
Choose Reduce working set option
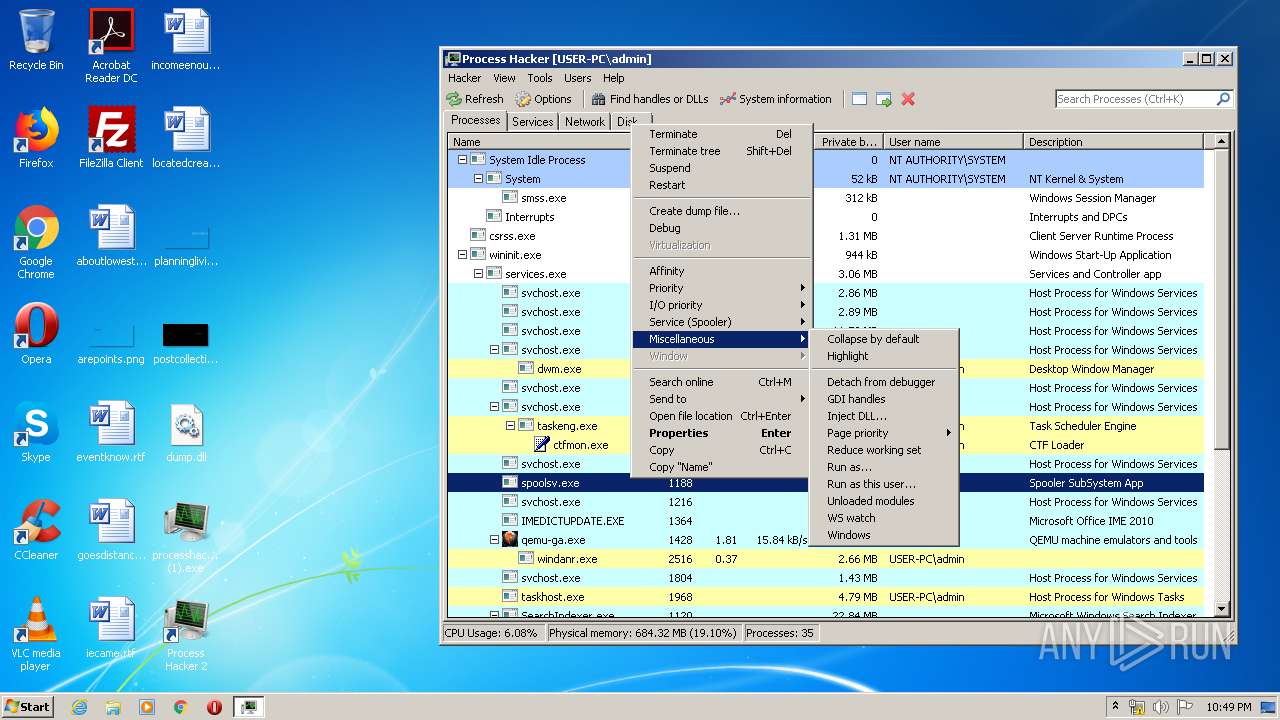coord(884,450)
